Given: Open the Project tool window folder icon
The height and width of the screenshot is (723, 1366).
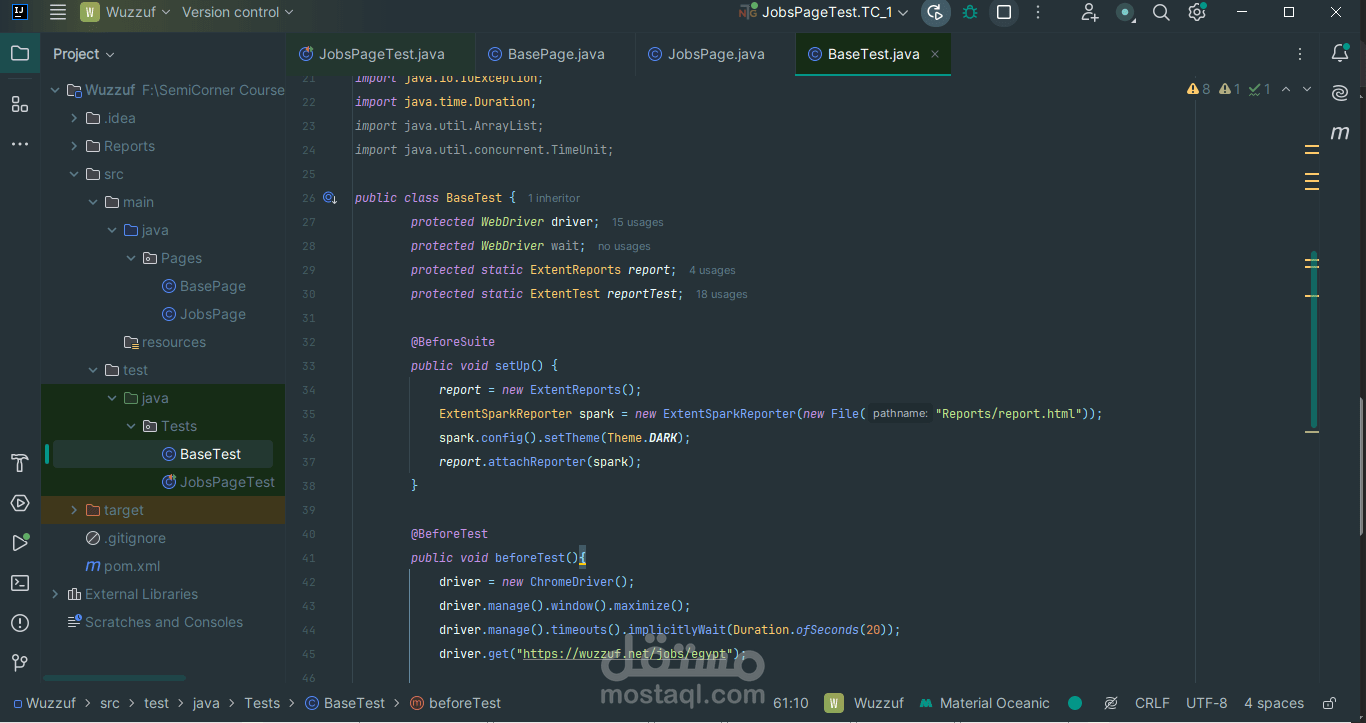Looking at the screenshot, I should click(20, 54).
